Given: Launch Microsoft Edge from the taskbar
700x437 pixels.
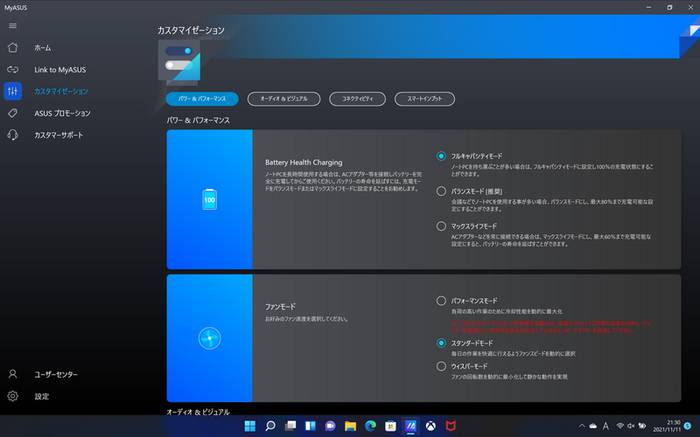Looking at the screenshot, I should click(x=371, y=426).
